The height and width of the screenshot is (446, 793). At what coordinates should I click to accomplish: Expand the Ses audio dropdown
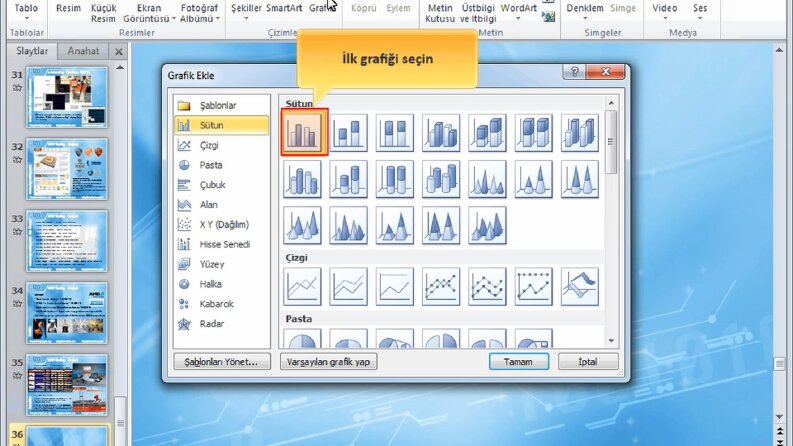(x=700, y=12)
